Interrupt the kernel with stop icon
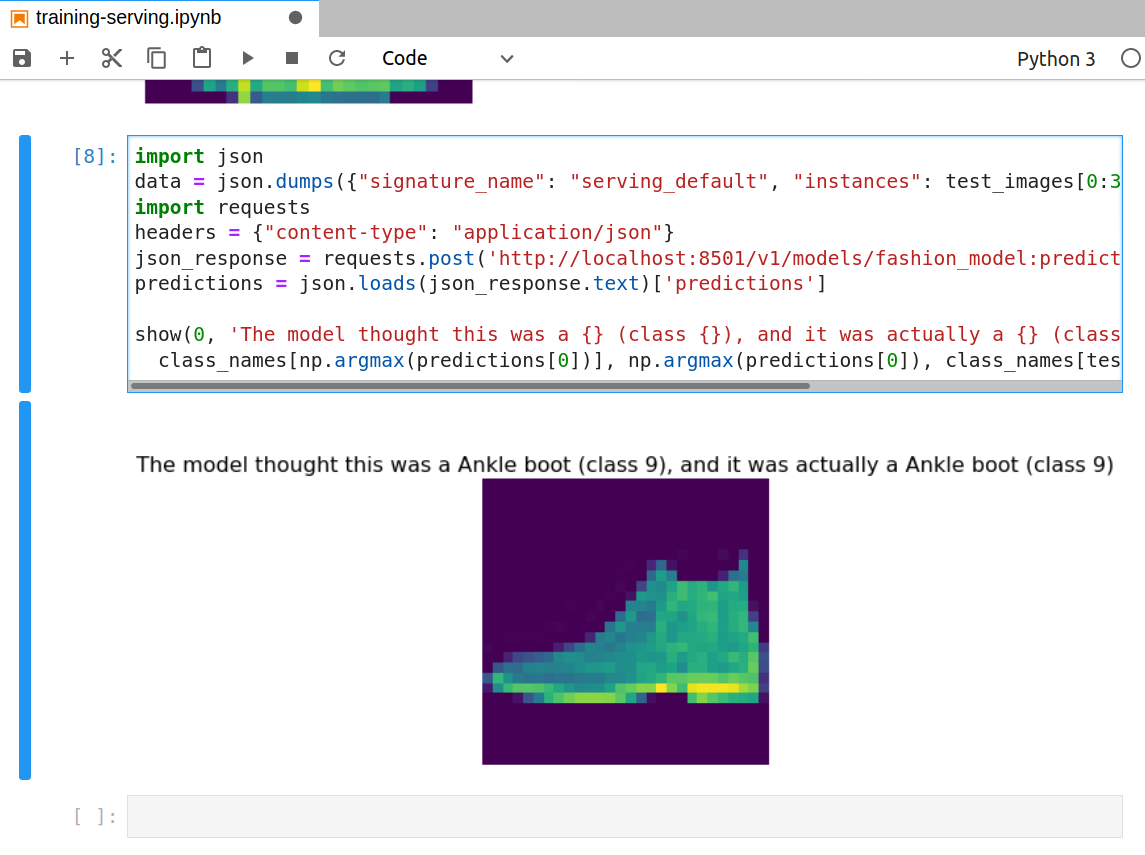The image size is (1145, 855). point(292,58)
